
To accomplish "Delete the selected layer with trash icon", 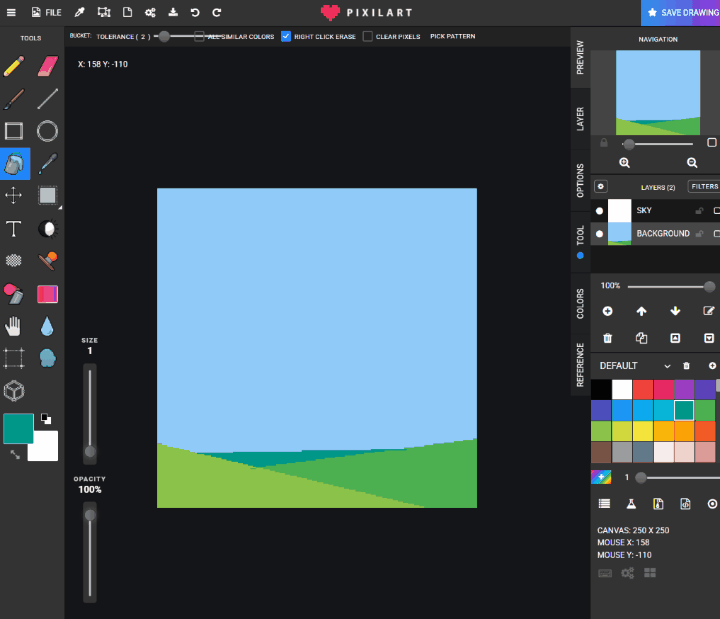I will pos(608,338).
